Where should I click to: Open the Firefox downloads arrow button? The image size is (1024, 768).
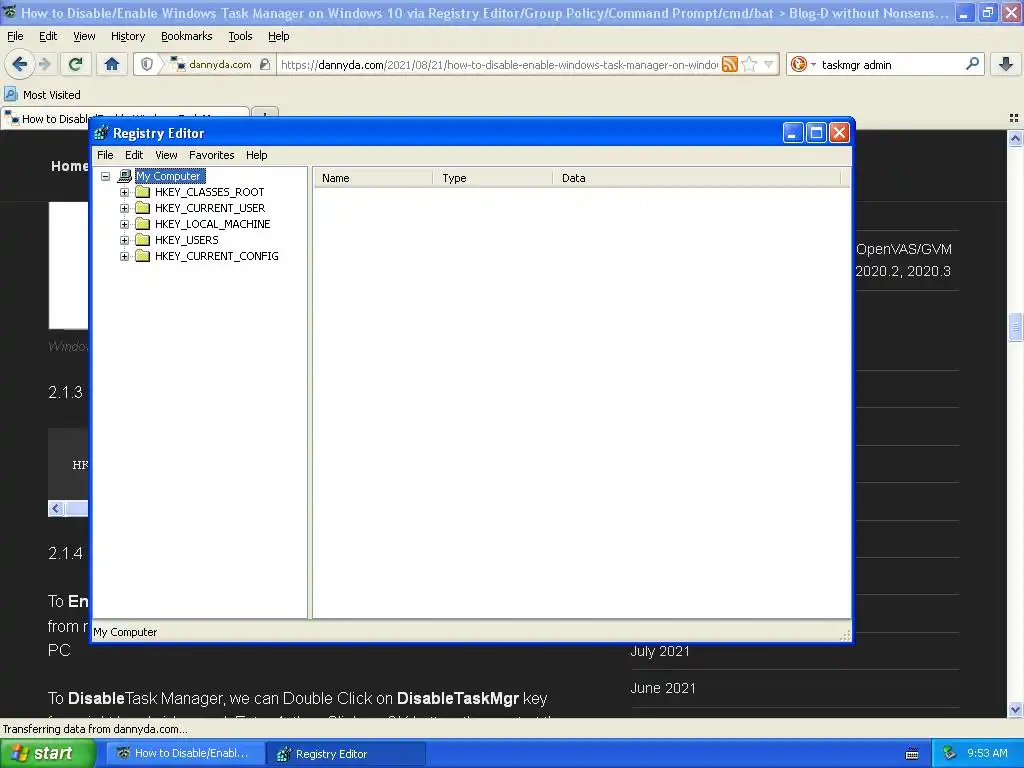1006,64
